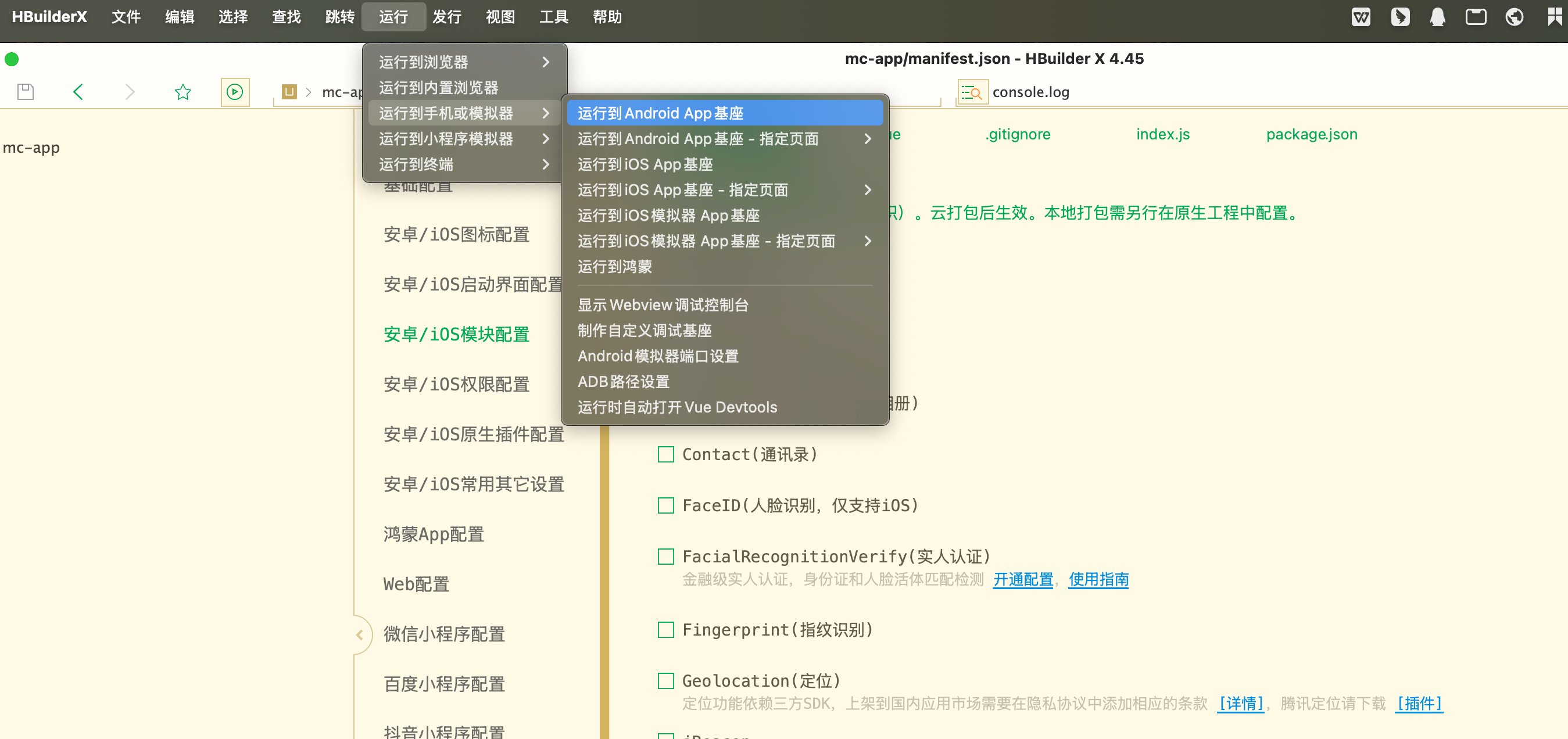Open Android模拟器端口设置 menu item

(724, 356)
